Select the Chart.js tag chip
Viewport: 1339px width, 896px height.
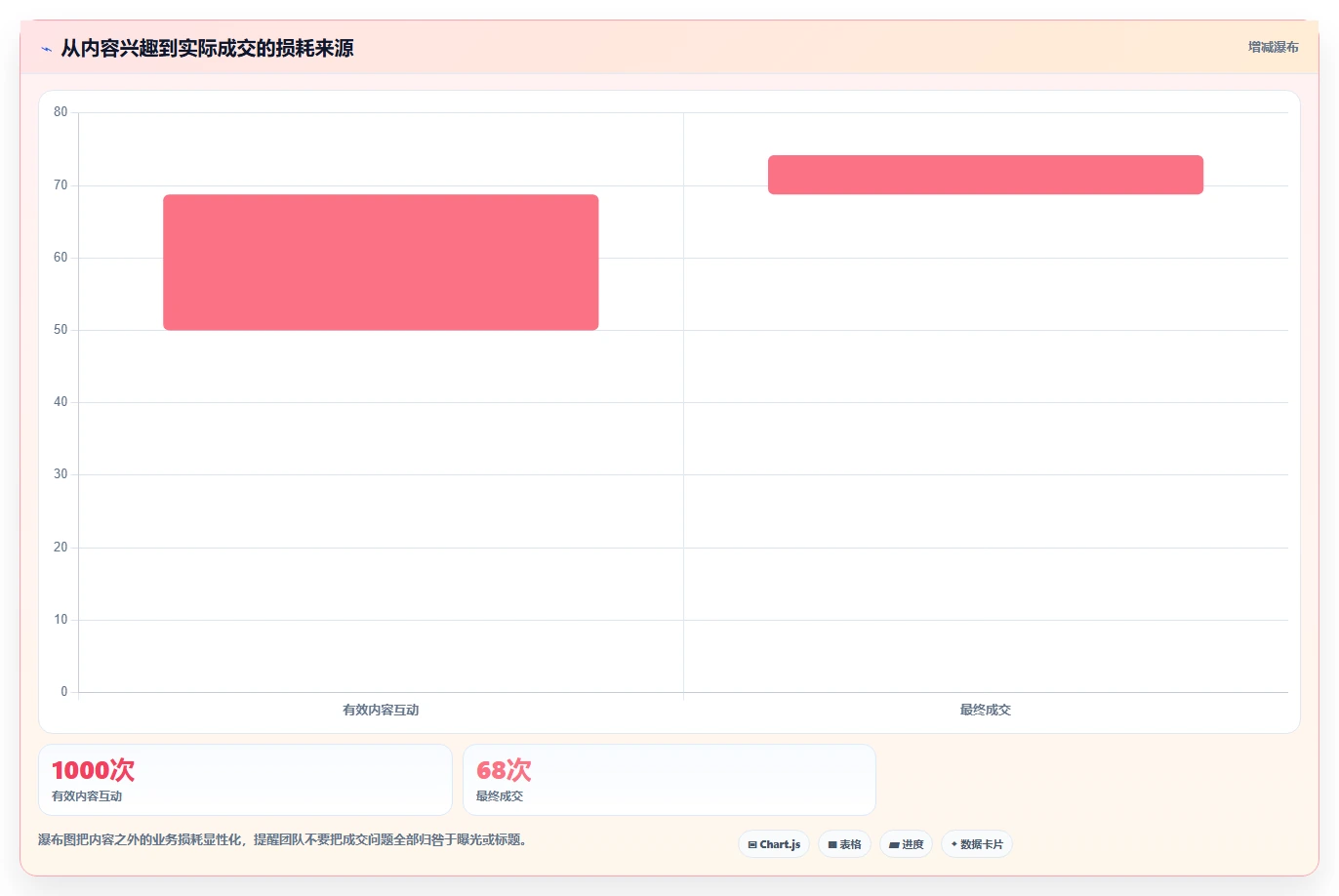[x=774, y=844]
